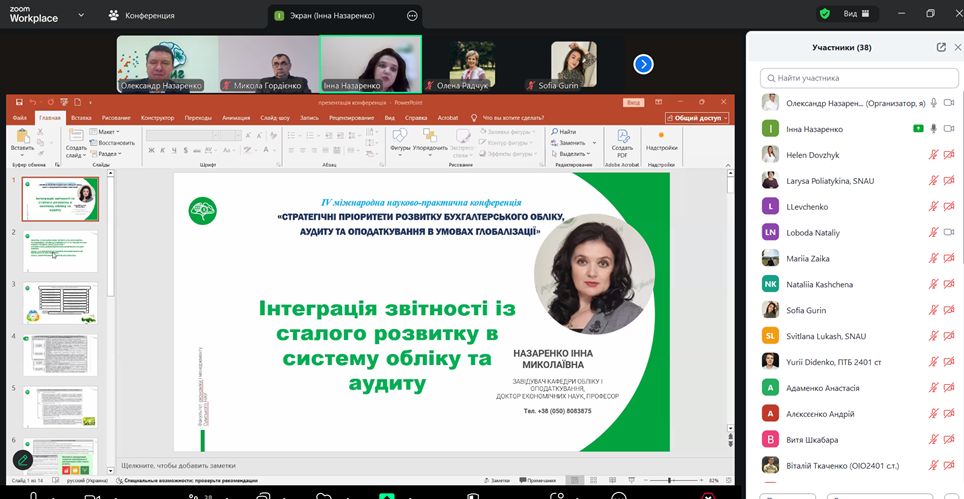Open the shared screen options (three dots)
Image resolution: width=964 pixels, height=499 pixels.
pos(412,16)
